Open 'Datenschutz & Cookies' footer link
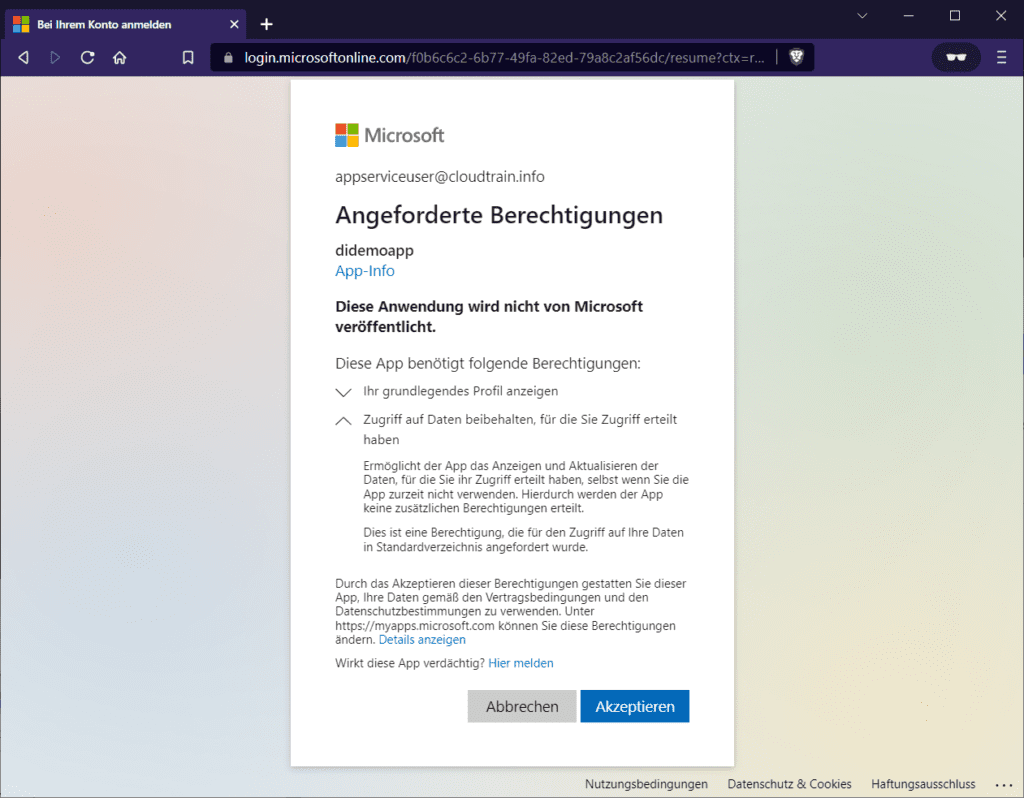 click(x=789, y=784)
